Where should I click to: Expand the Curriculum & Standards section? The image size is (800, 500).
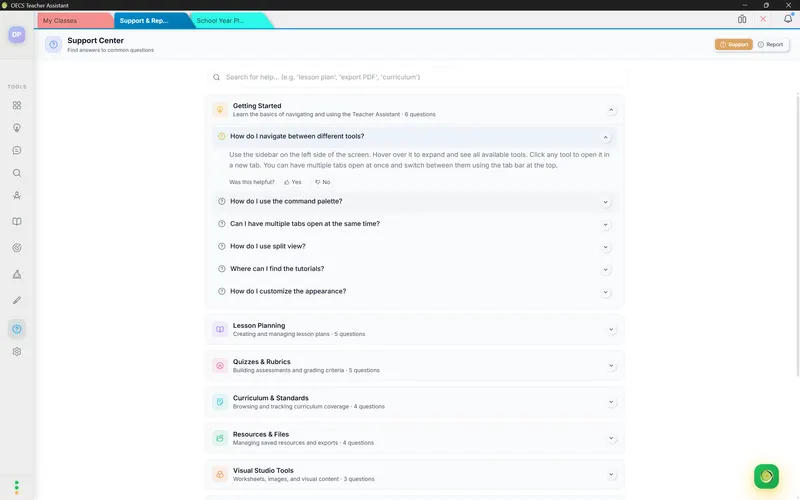(611, 402)
